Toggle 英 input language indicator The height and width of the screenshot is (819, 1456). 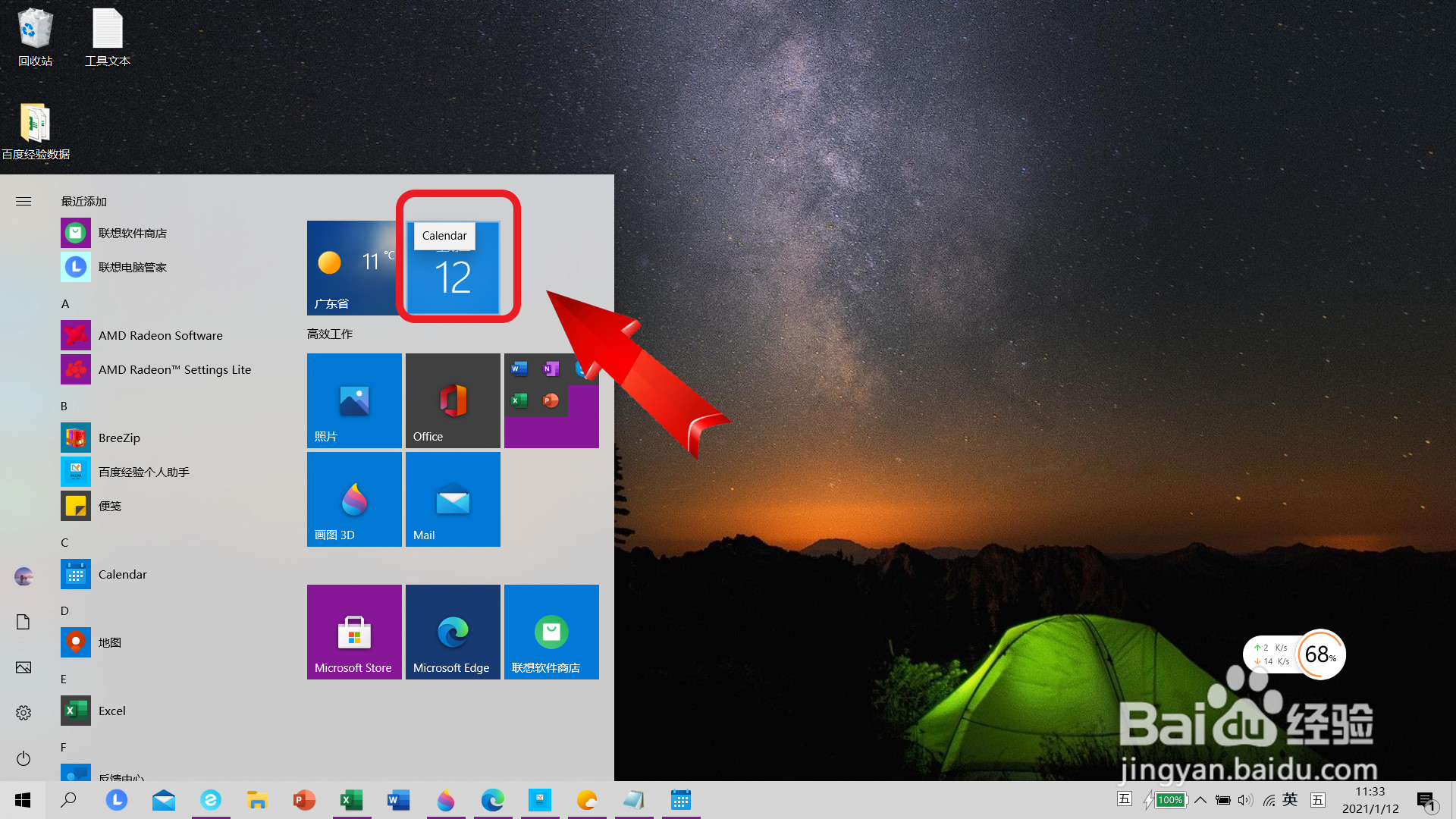(1290, 799)
